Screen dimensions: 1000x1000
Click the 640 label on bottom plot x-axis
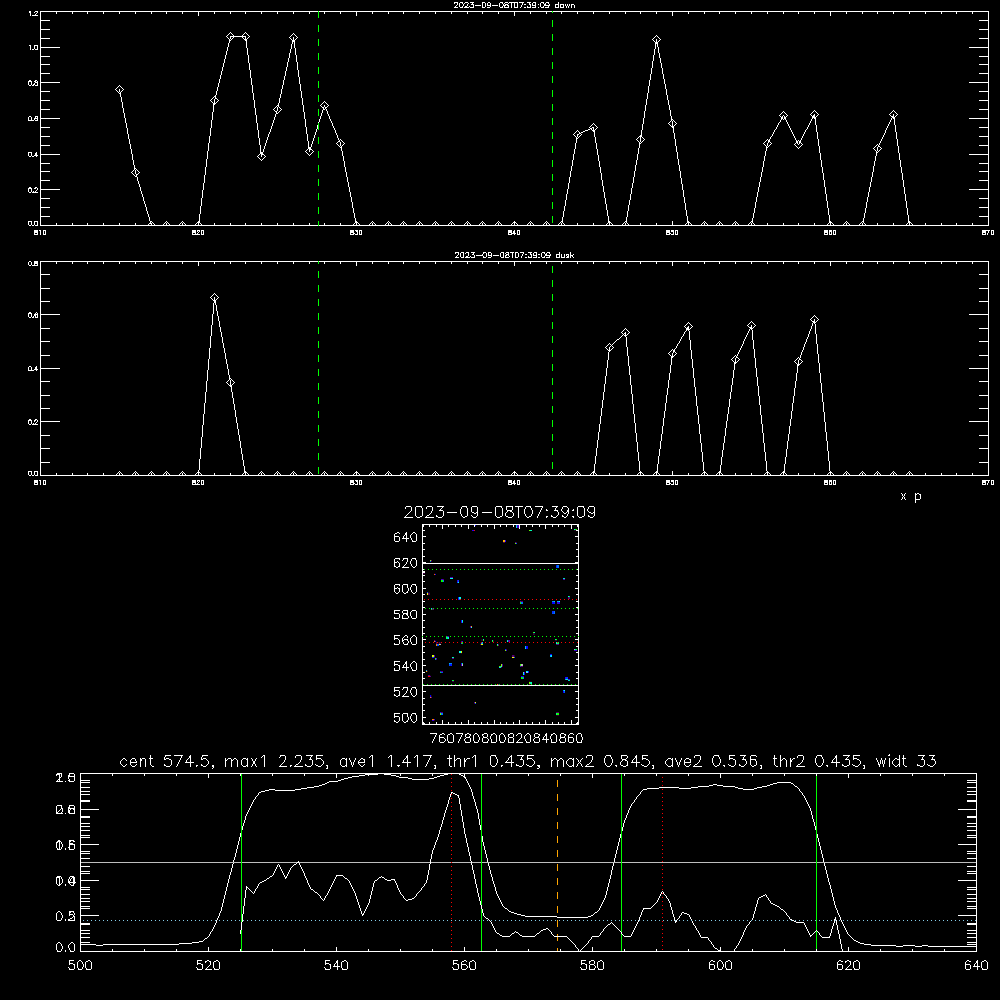(976, 966)
